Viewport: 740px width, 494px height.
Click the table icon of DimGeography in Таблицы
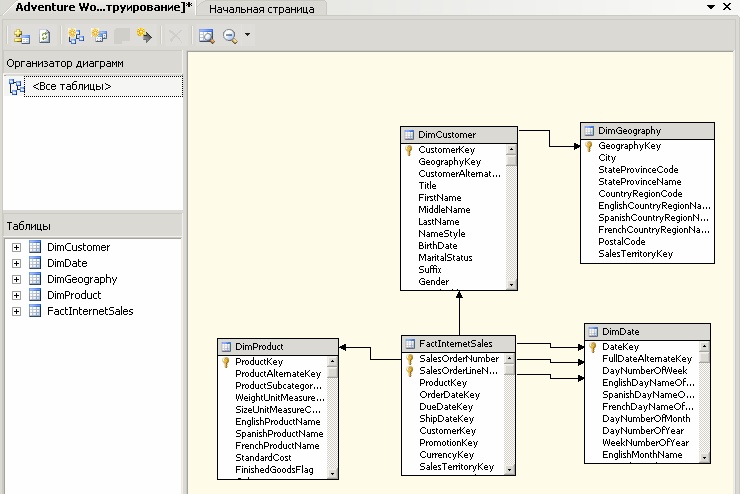(35, 279)
